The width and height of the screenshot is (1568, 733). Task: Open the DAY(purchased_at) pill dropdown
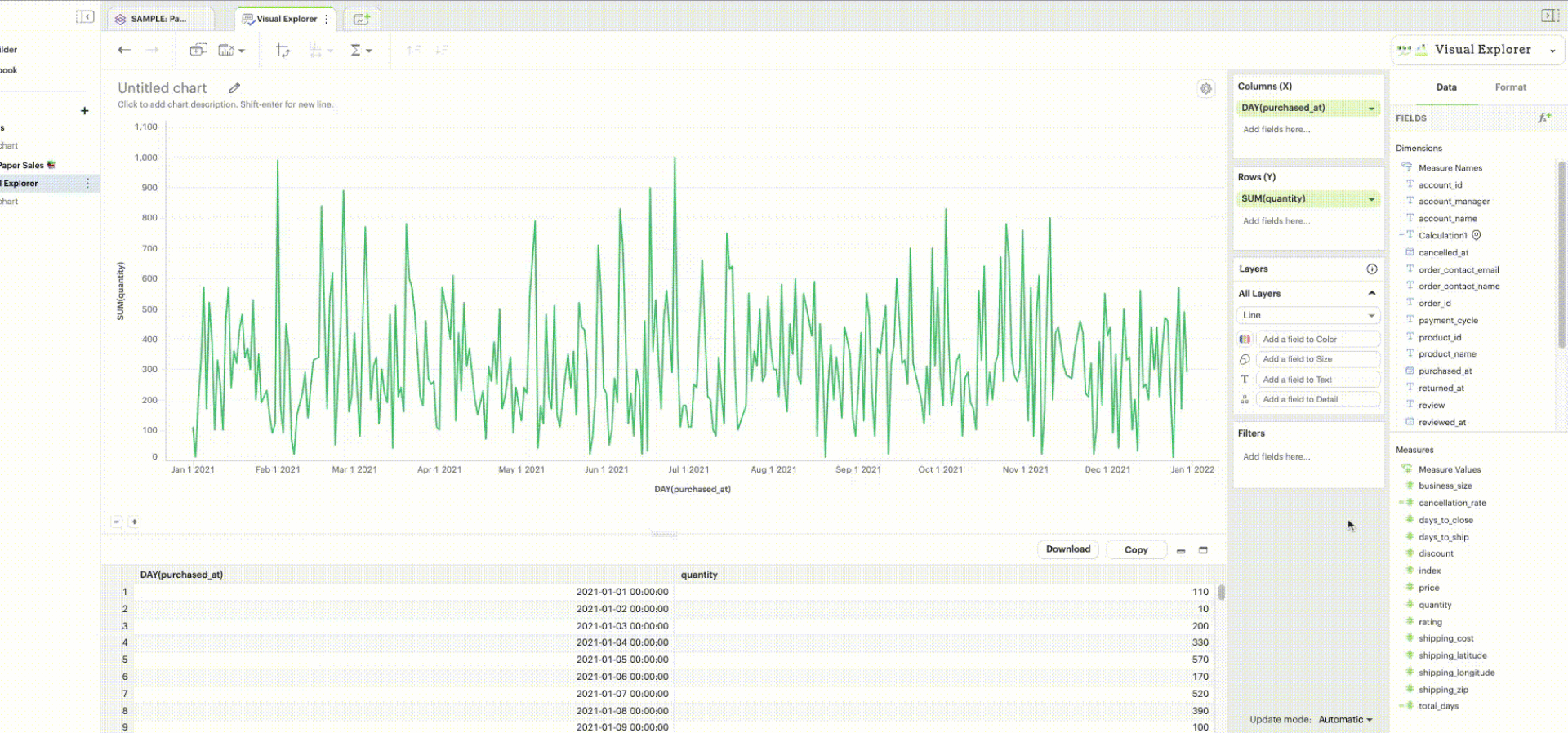[x=1371, y=109]
